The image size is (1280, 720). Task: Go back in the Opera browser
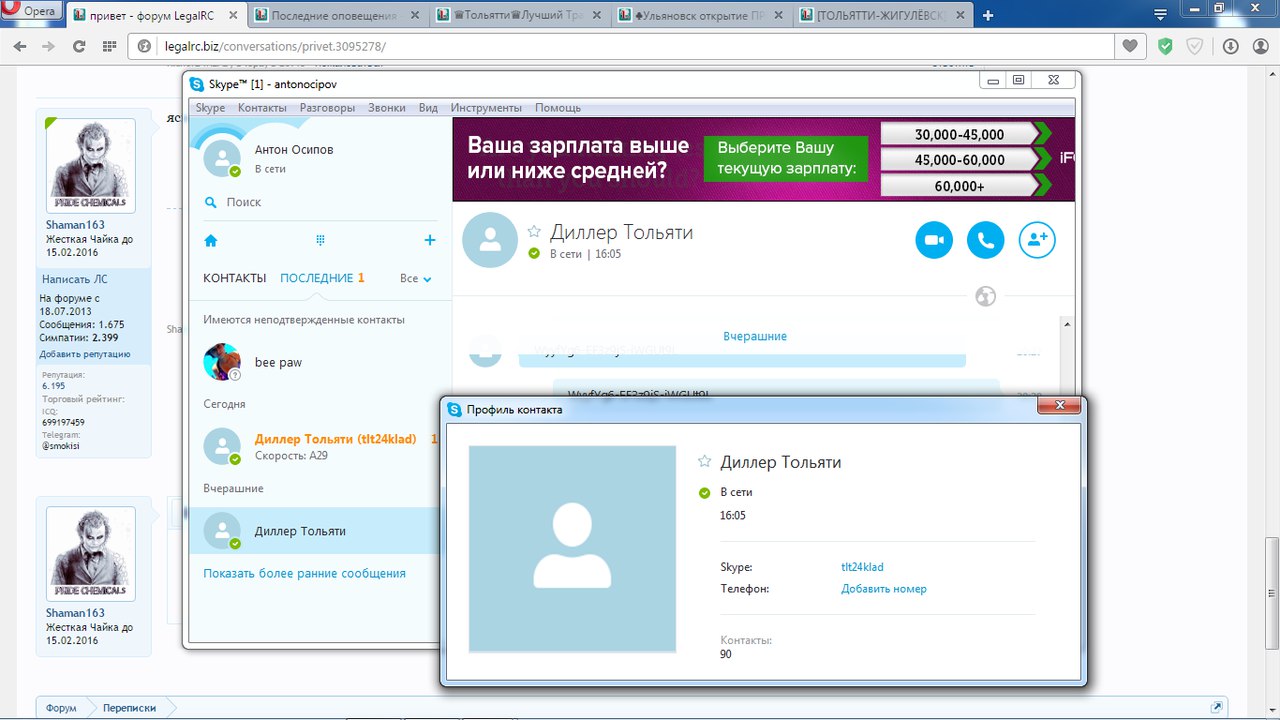20,46
